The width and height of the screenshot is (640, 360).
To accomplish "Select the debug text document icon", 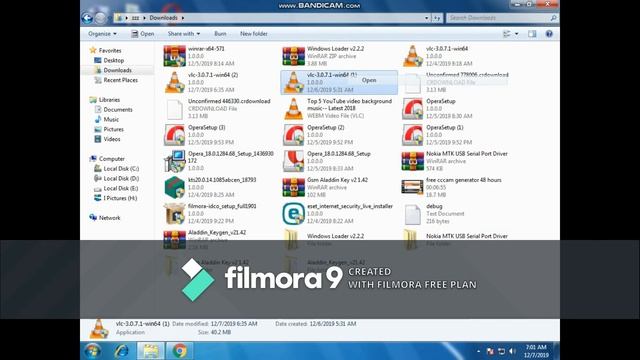I will pyautogui.click(x=413, y=213).
